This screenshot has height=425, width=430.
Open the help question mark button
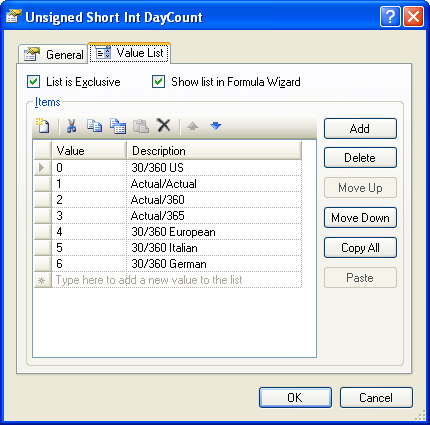point(390,16)
